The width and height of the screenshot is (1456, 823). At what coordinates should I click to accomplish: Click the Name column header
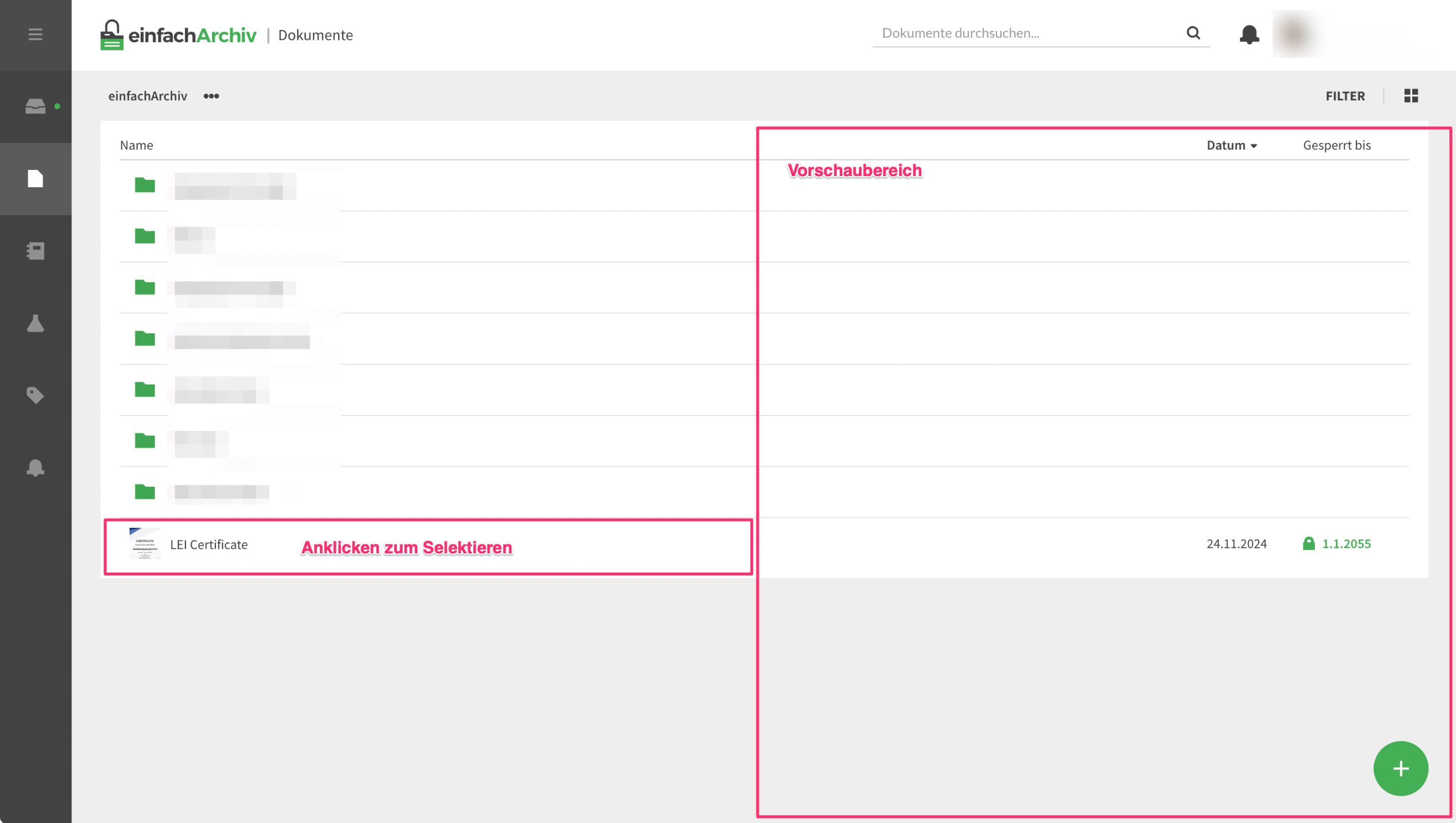click(x=136, y=145)
